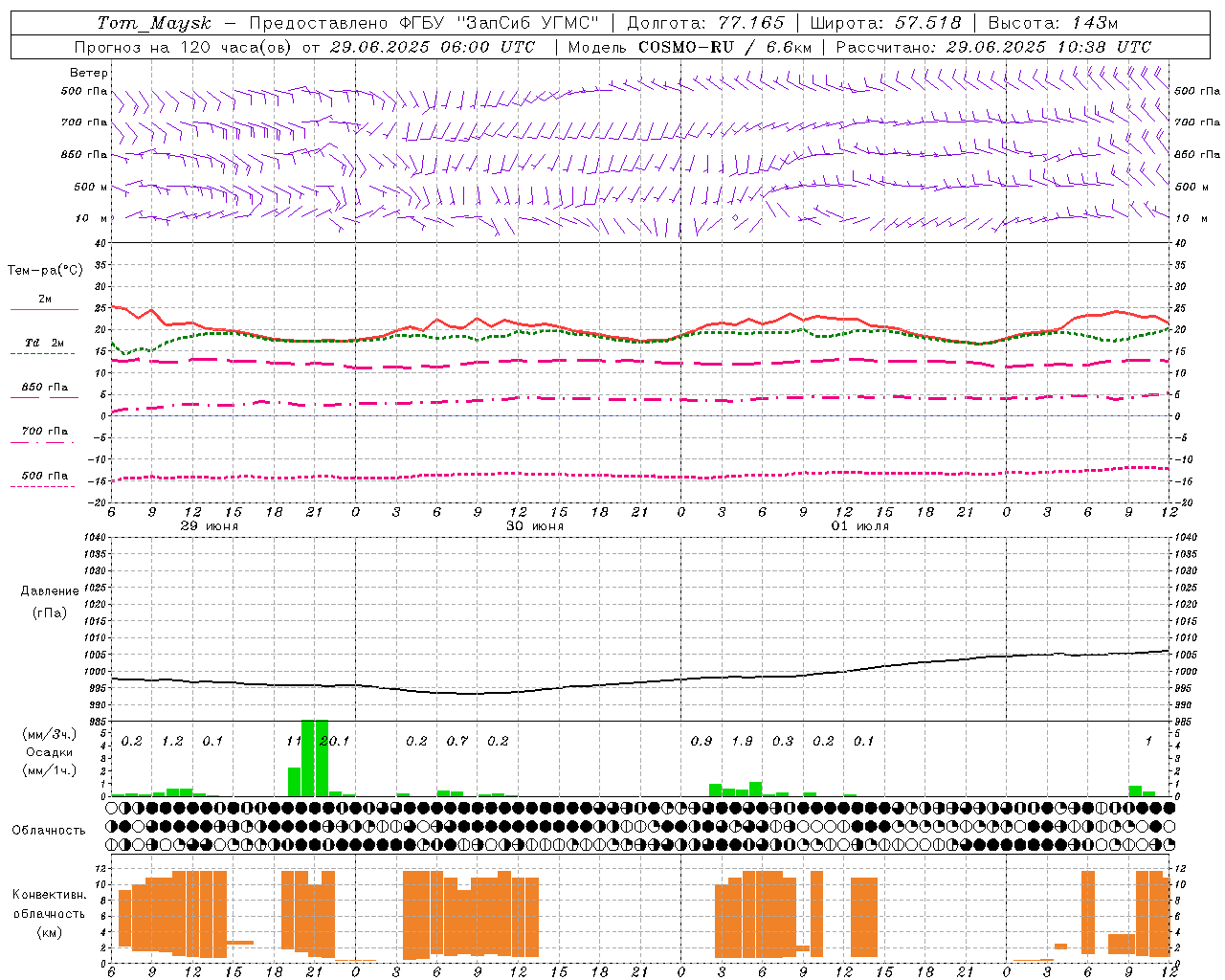Click the precipitation value 0.3

[x=783, y=742]
